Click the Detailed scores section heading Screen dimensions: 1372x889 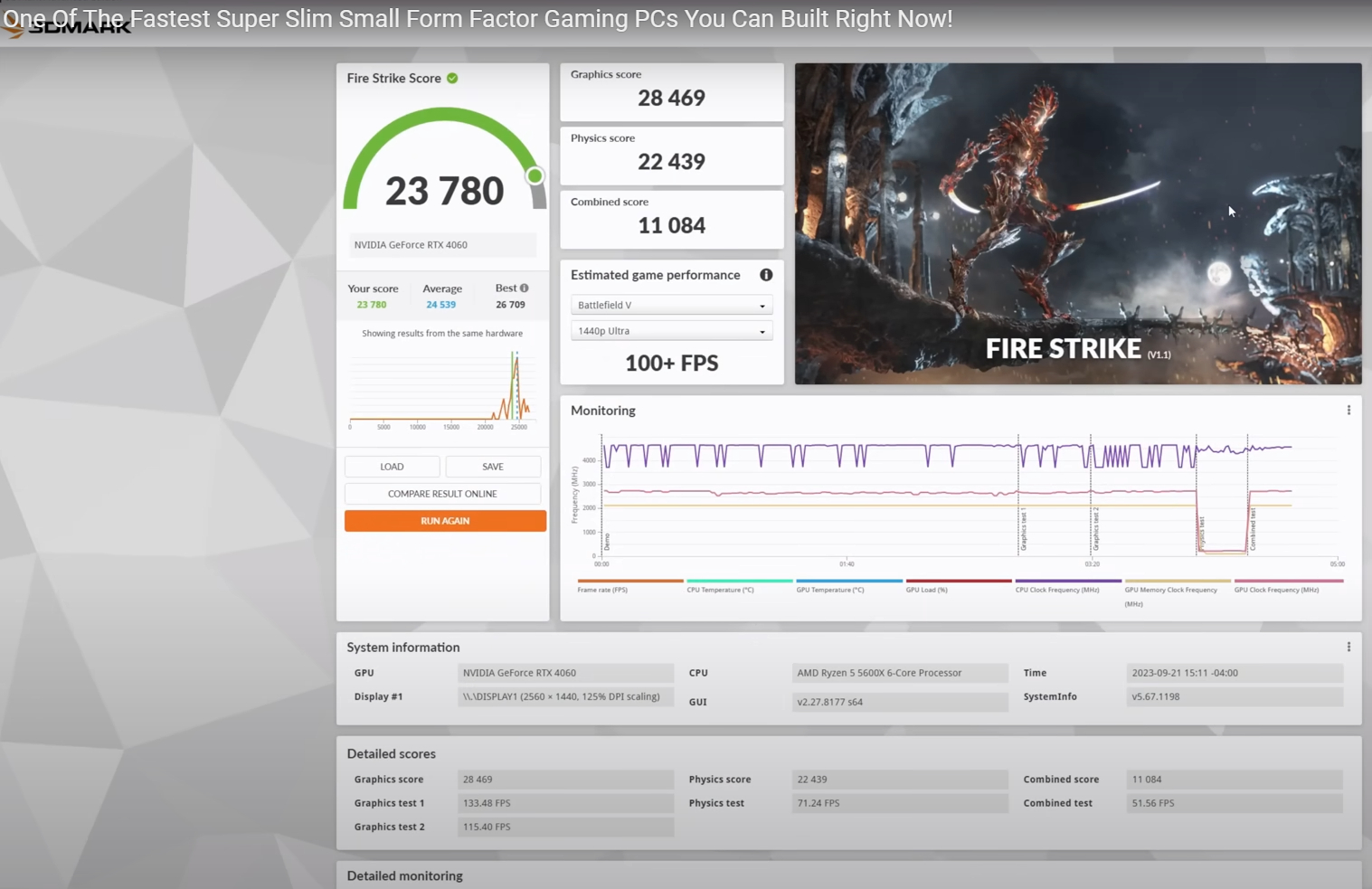pyautogui.click(x=391, y=753)
